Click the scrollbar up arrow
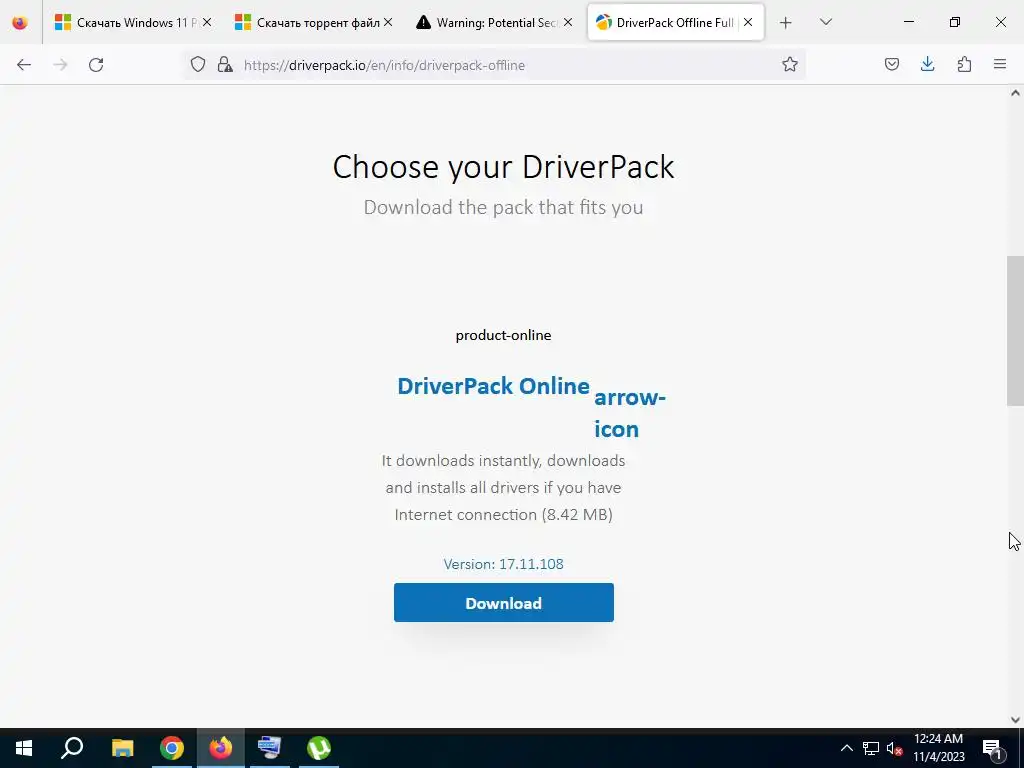Viewport: 1024px width, 768px height. click(1015, 93)
